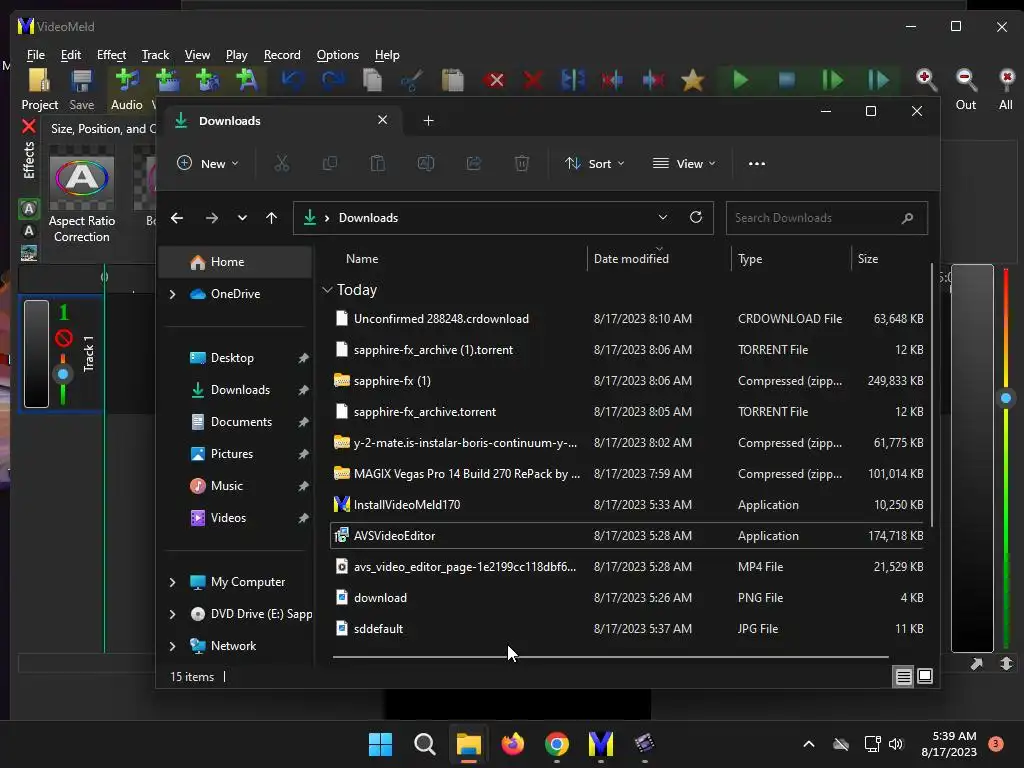1024x768 pixels.
Task: Open the File menu in VideoMeld
Action: [x=35, y=55]
